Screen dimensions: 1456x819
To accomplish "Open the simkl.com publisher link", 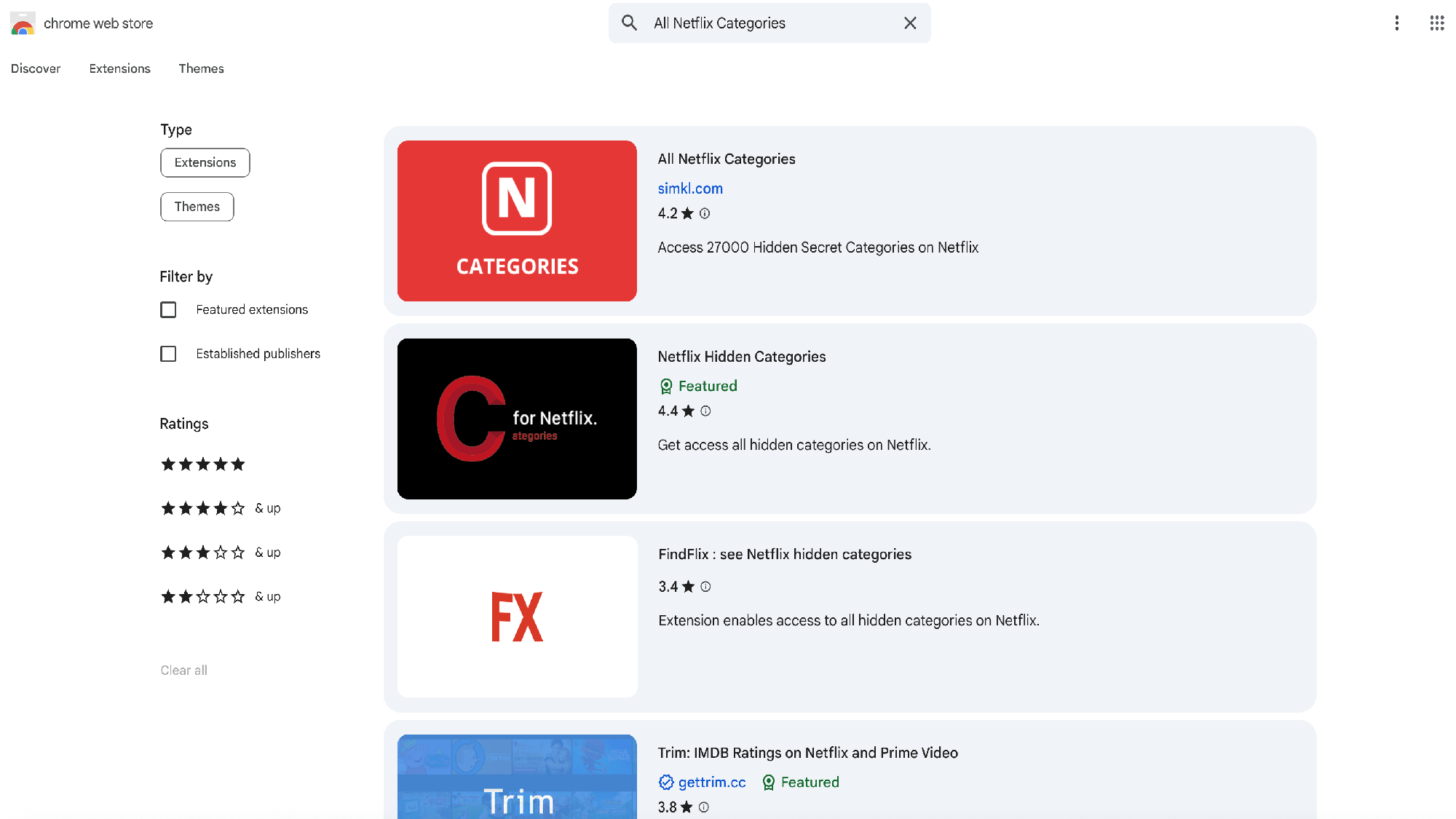I will [x=690, y=189].
